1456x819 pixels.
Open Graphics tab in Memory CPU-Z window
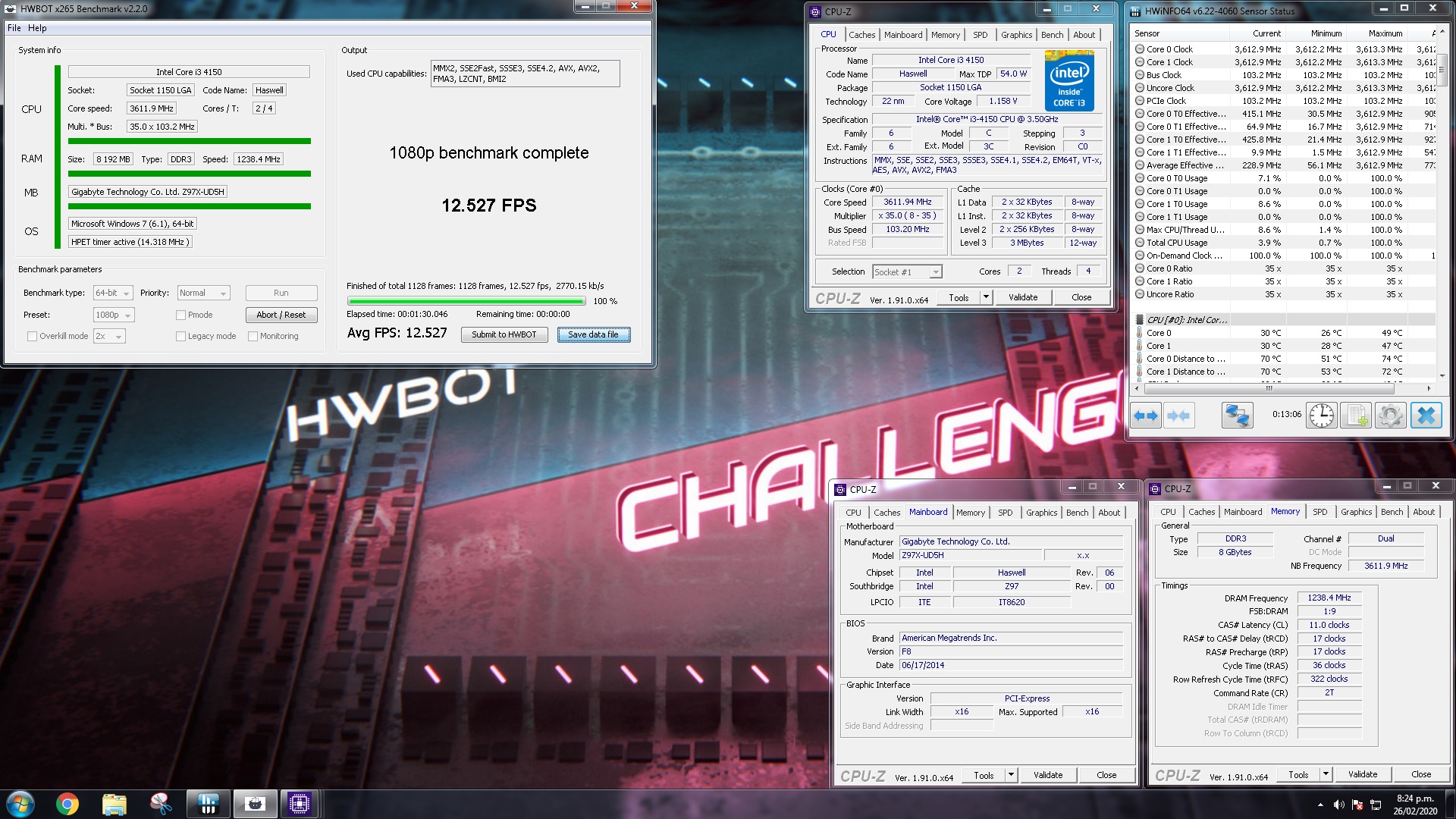[x=1356, y=512]
